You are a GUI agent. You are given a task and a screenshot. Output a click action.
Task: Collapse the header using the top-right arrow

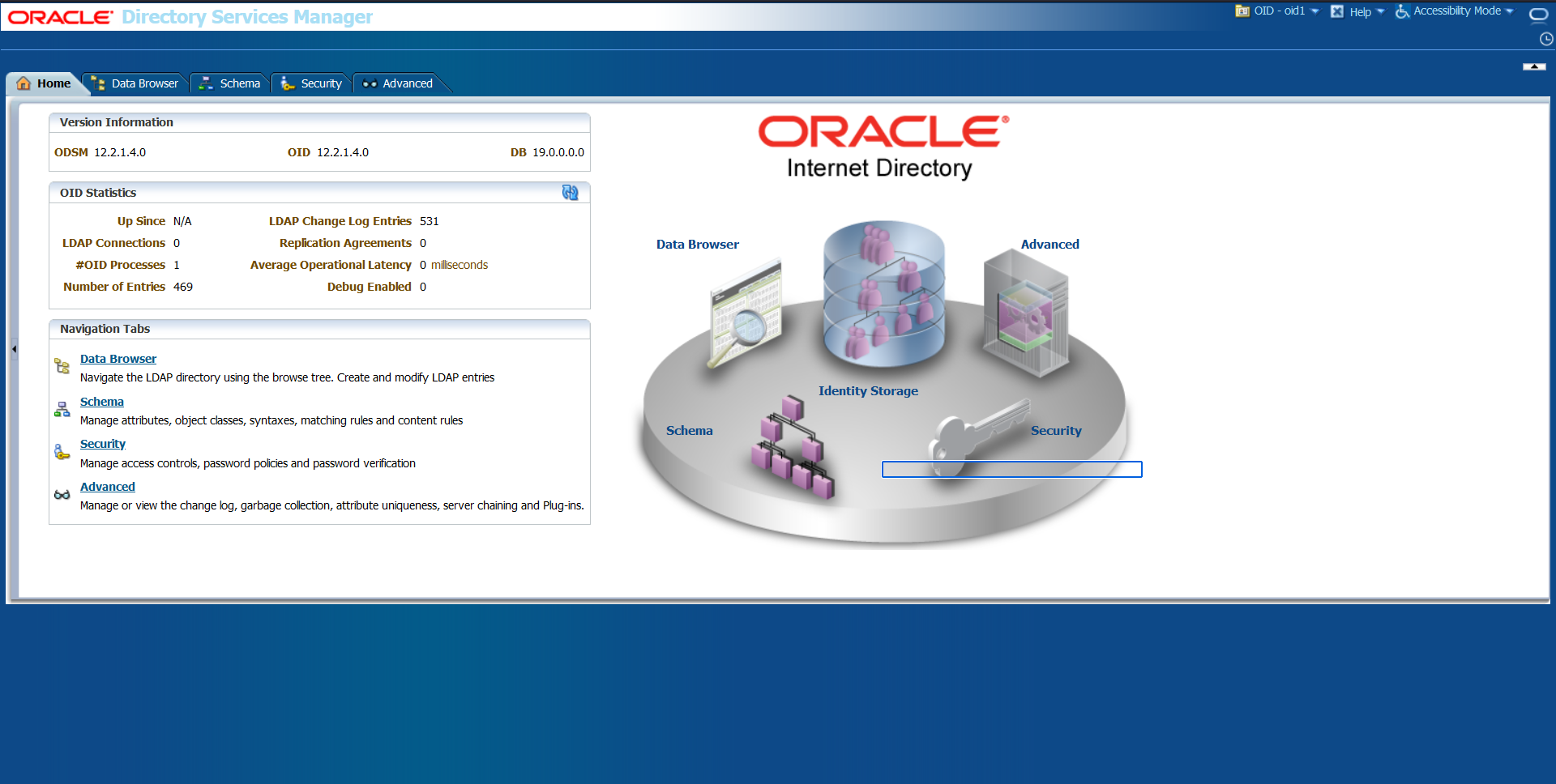(x=1534, y=66)
